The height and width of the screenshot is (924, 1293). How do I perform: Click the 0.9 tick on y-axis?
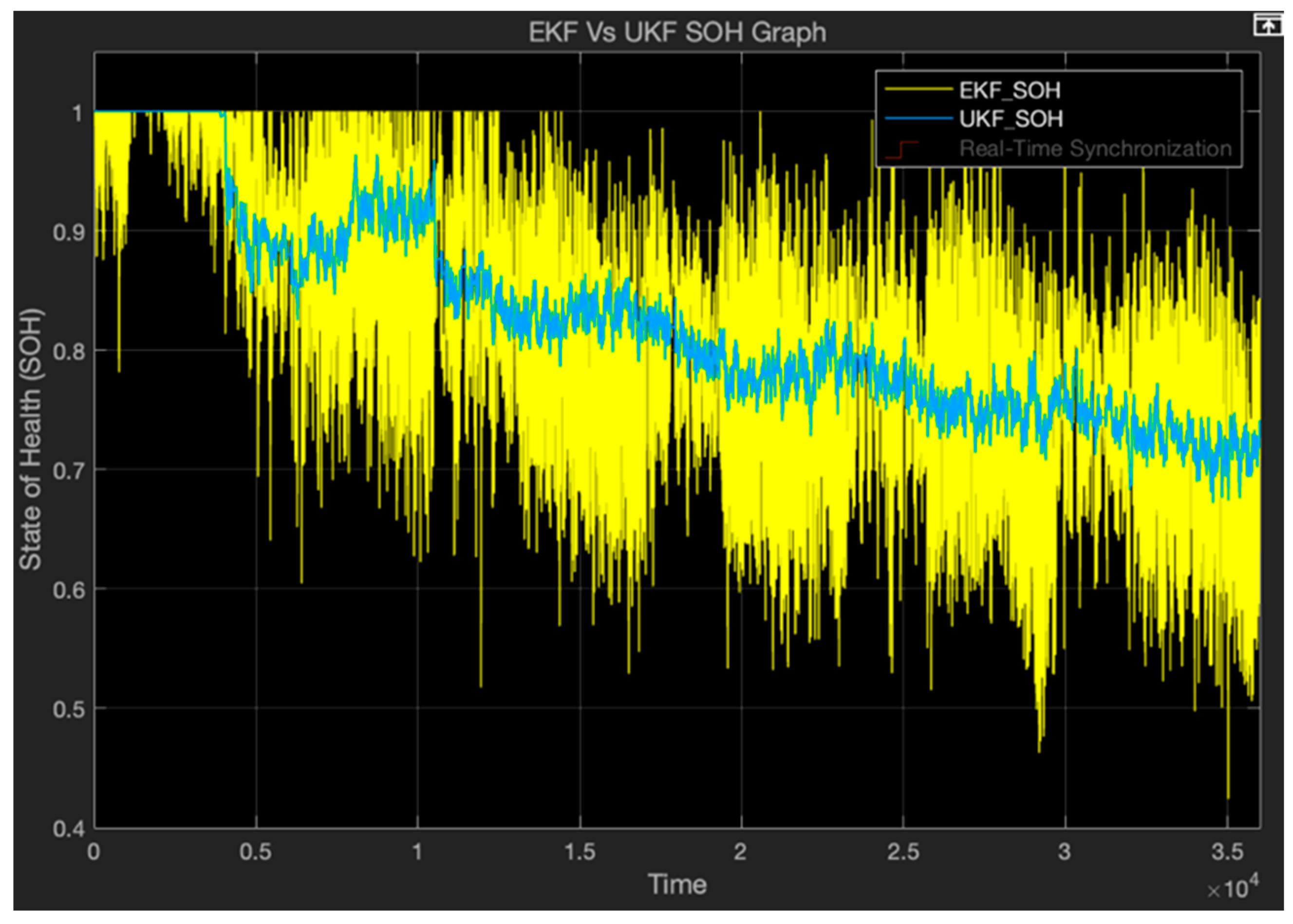click(x=69, y=232)
